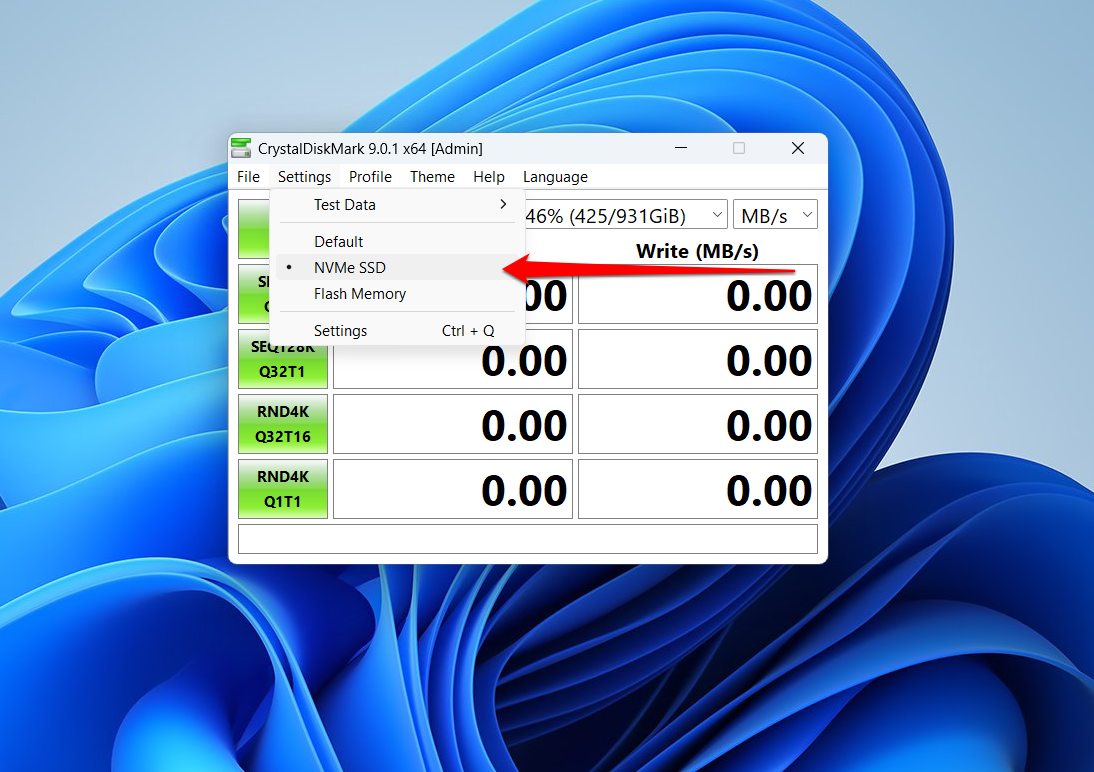Open the Theme menu
1094x772 pixels.
tap(432, 177)
